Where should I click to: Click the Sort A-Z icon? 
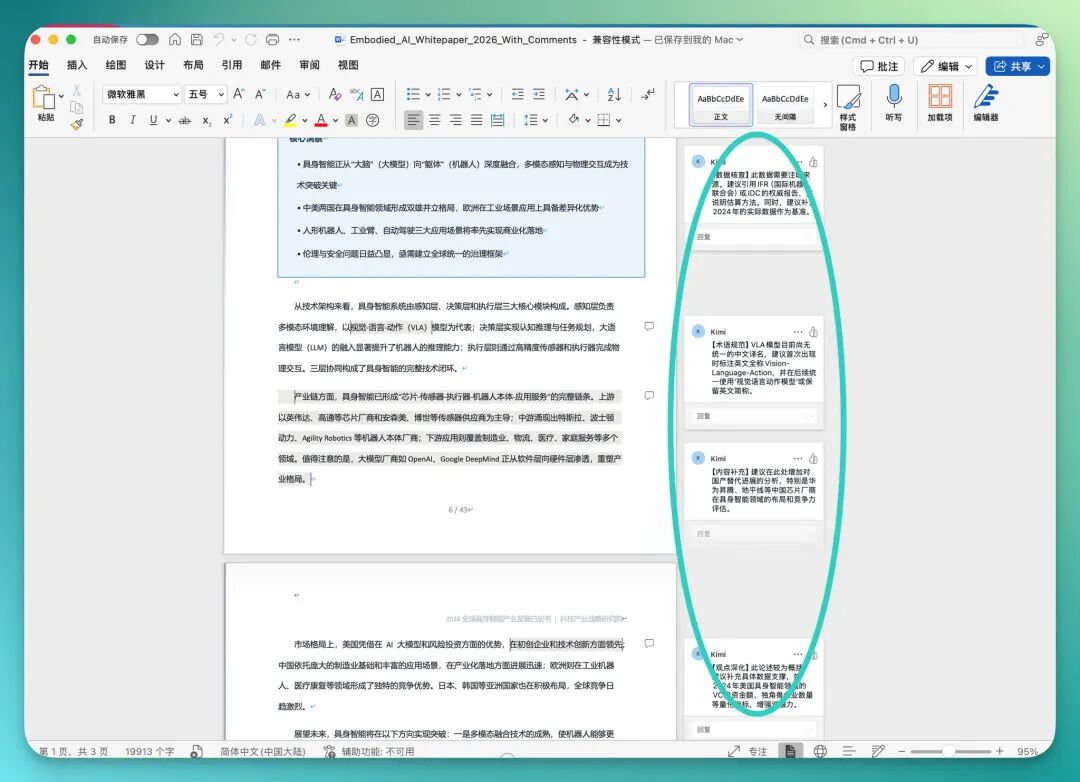[x=614, y=94]
